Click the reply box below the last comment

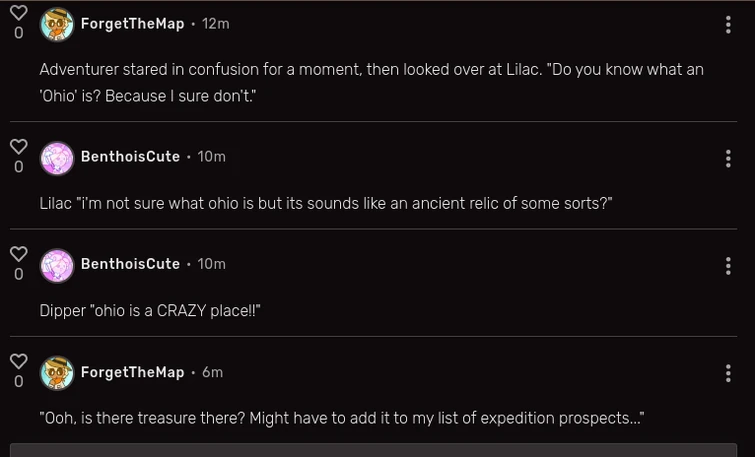pos(373,450)
